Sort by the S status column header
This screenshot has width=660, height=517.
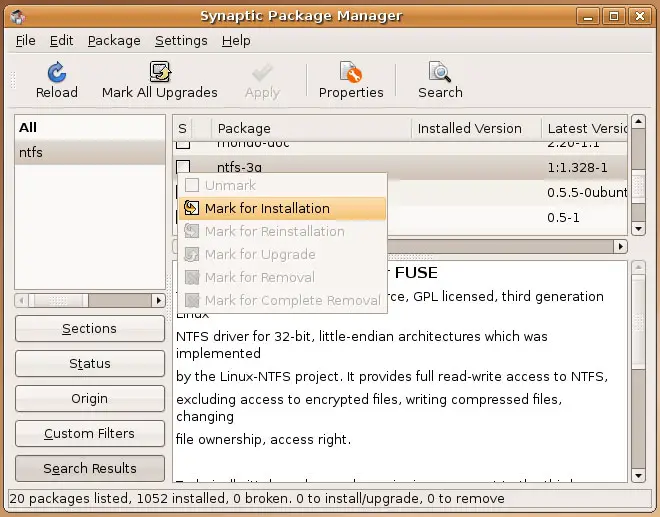click(x=182, y=128)
